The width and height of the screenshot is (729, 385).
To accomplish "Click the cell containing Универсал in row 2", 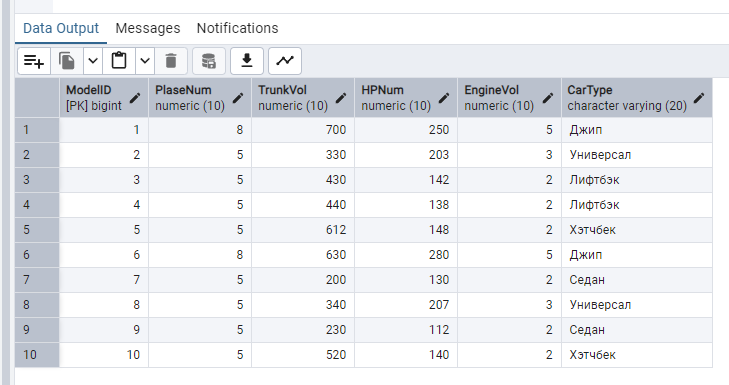I will tap(637, 155).
